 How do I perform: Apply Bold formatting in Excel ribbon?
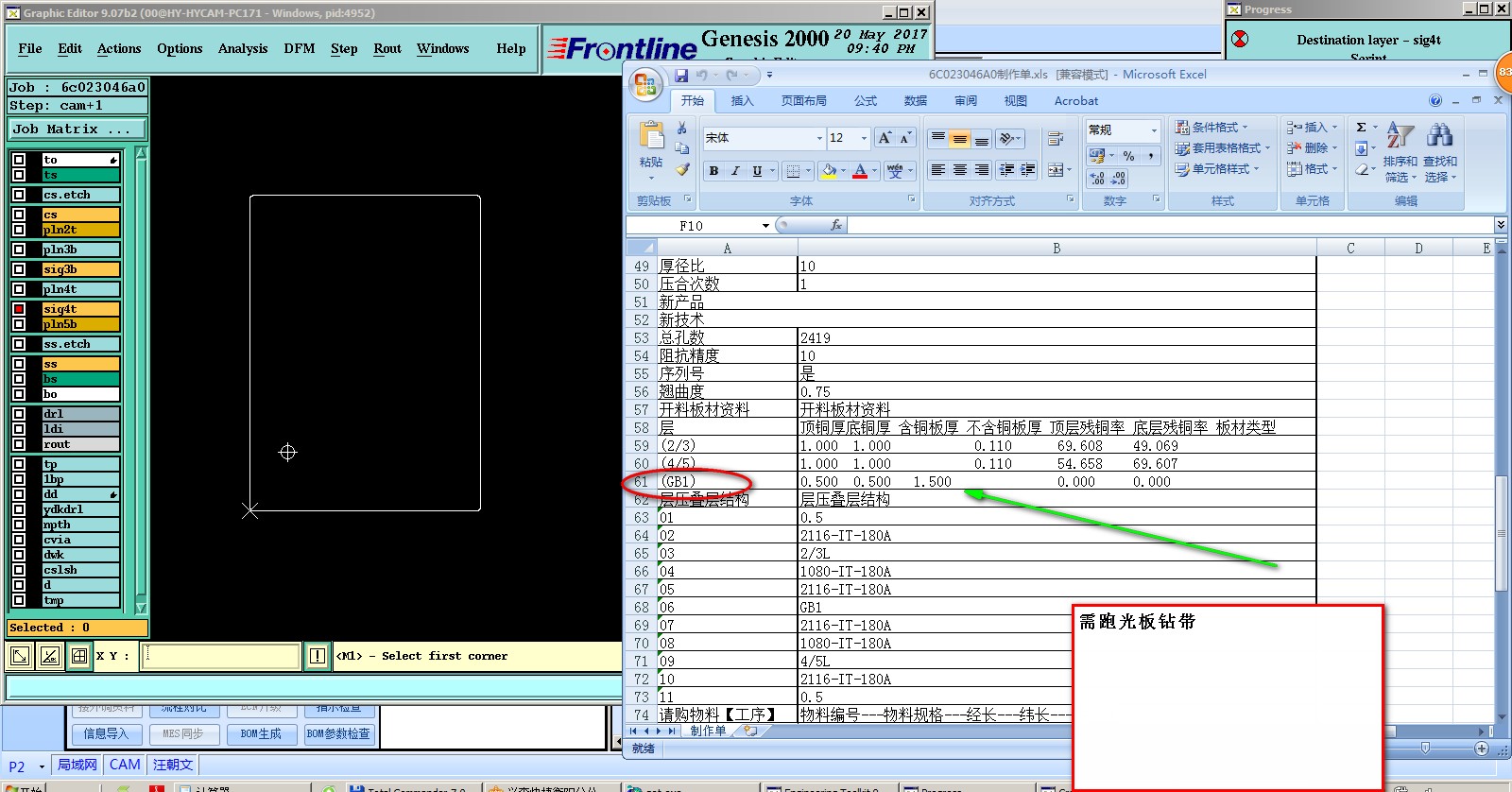coord(713,171)
